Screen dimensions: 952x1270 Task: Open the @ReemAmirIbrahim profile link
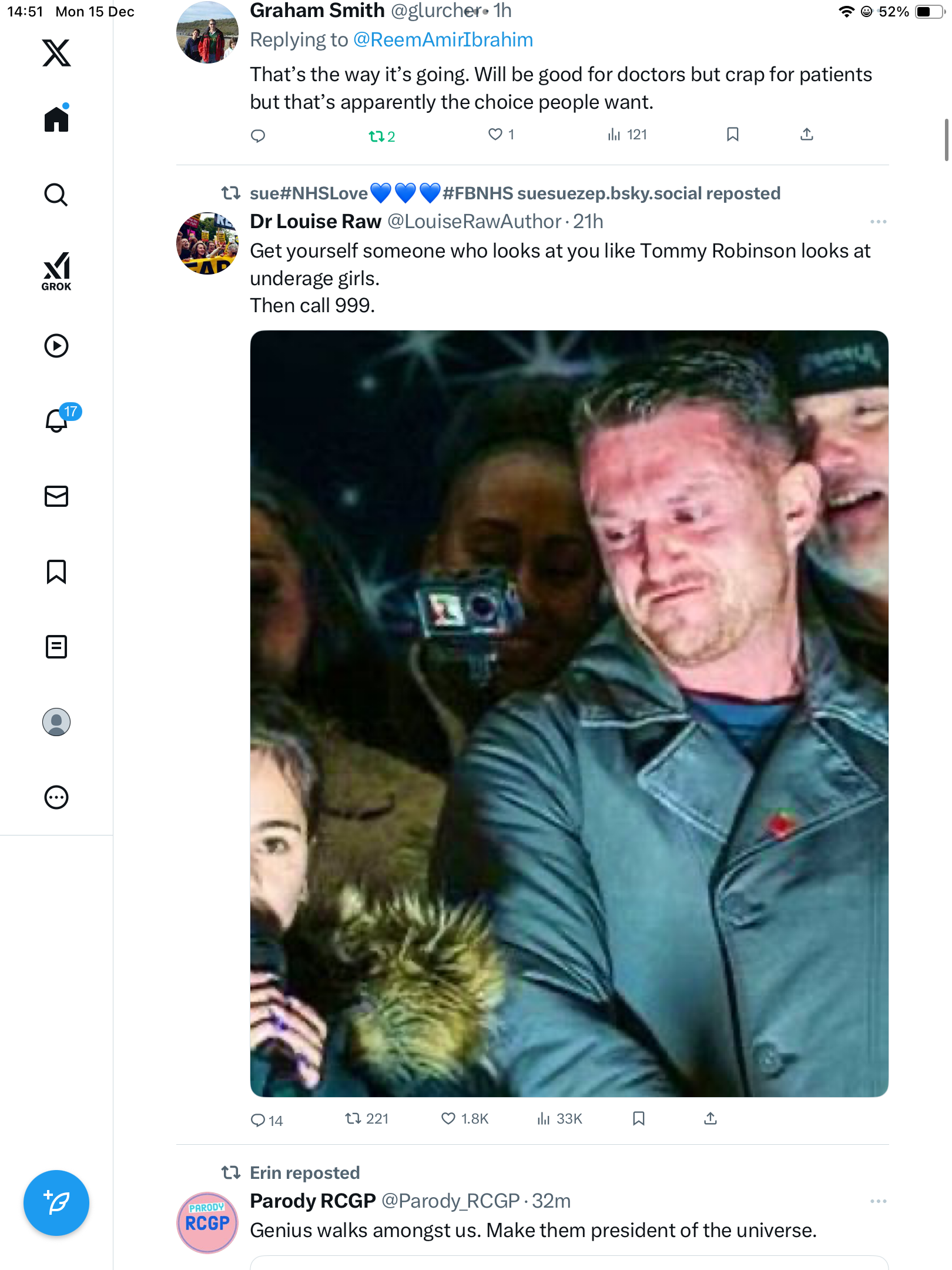[x=443, y=40]
